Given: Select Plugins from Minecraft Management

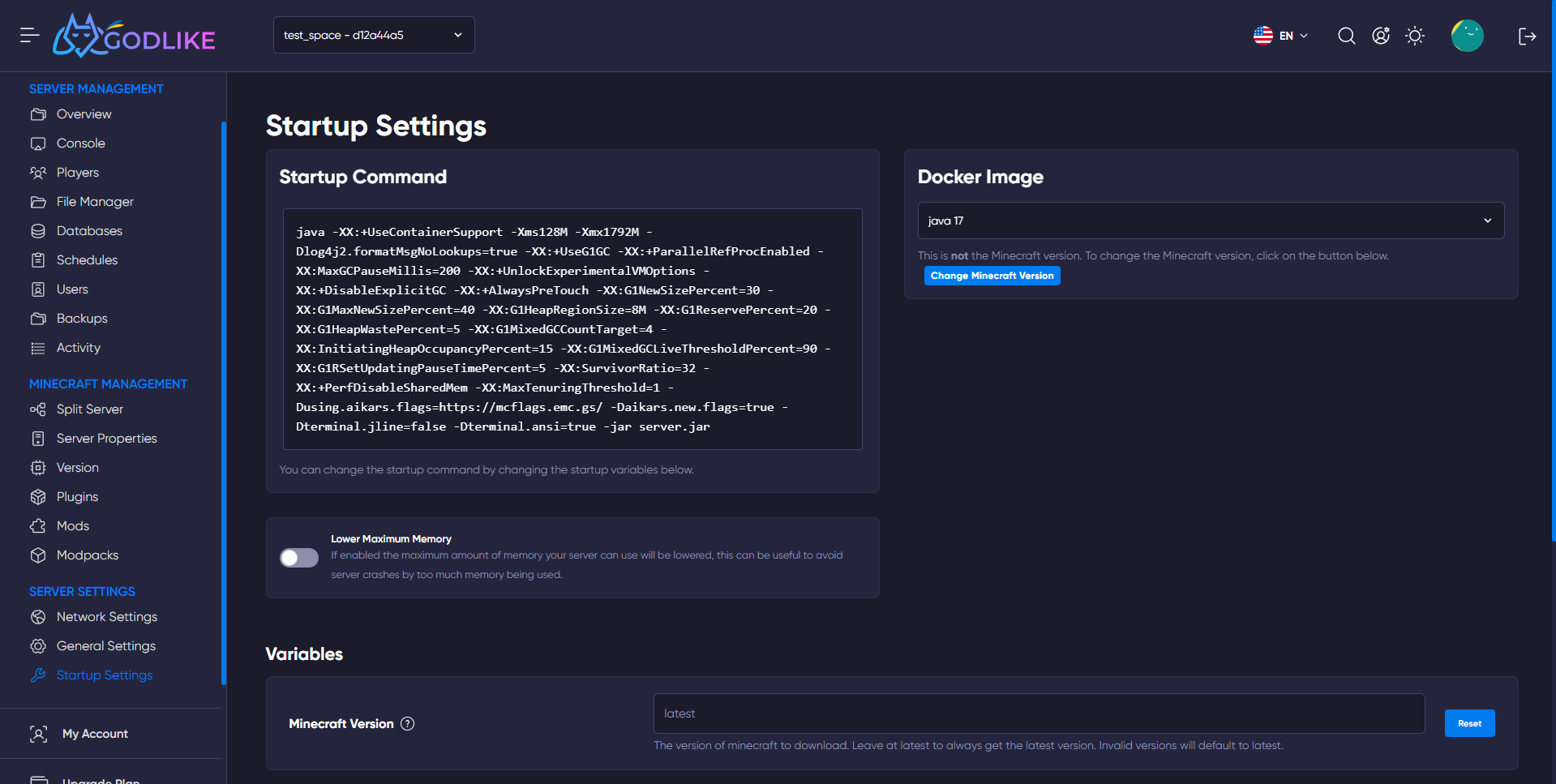Looking at the screenshot, I should [x=77, y=497].
